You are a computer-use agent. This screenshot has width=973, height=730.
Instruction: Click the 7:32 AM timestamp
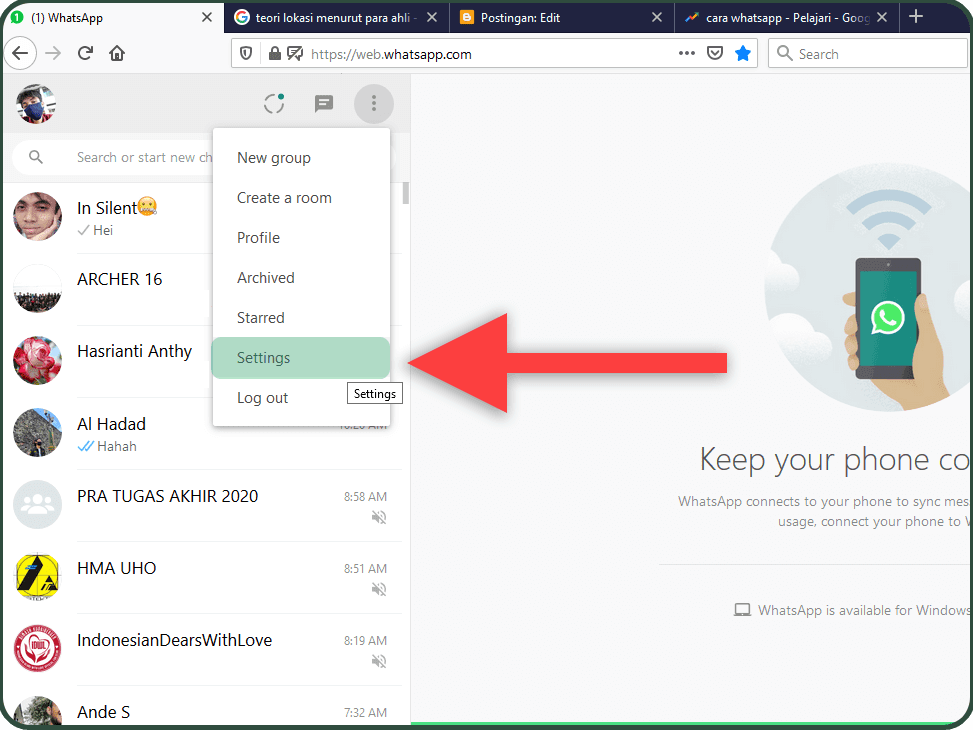[365, 713]
